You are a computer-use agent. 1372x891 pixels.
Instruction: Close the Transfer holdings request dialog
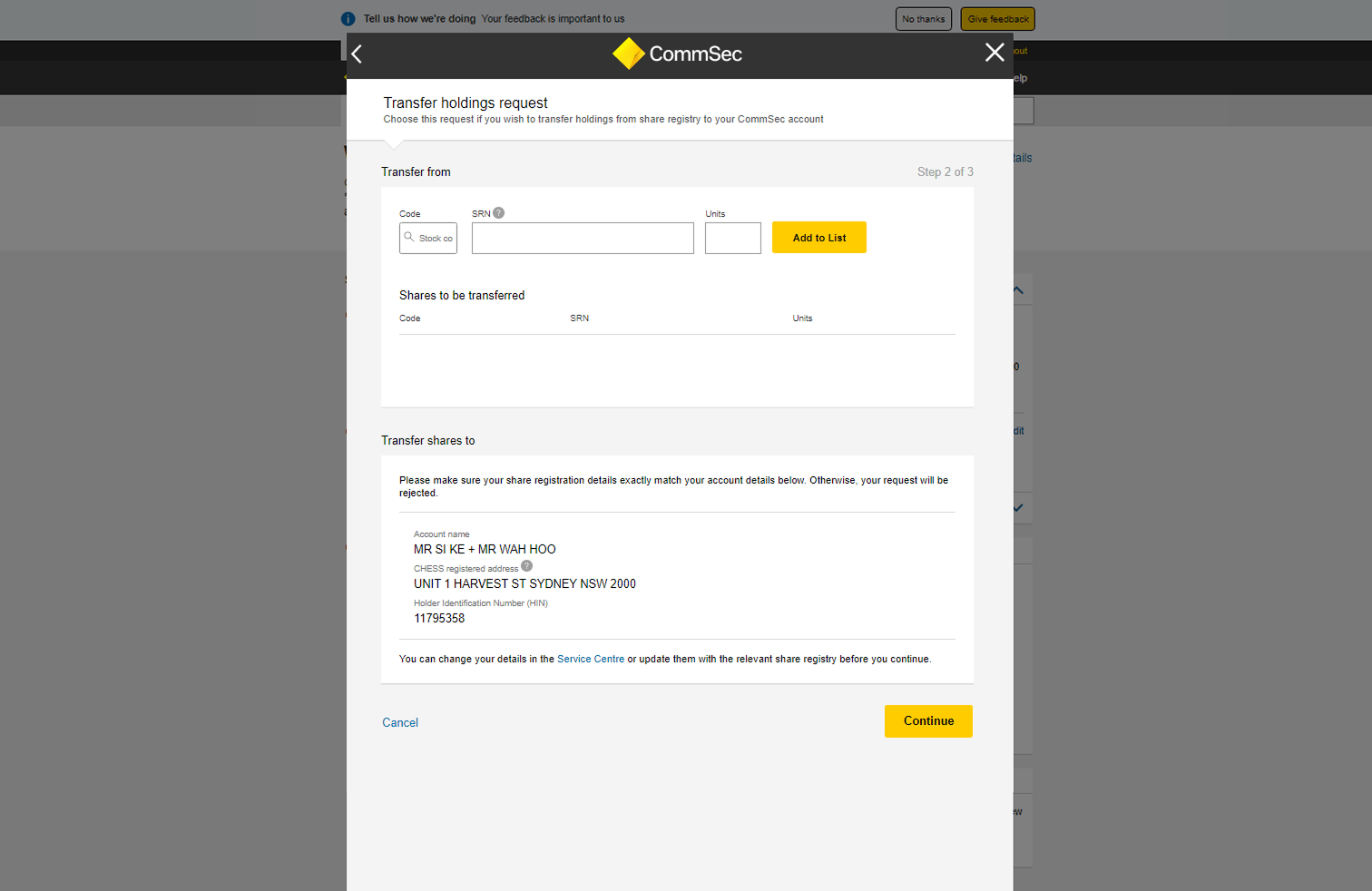coord(995,53)
